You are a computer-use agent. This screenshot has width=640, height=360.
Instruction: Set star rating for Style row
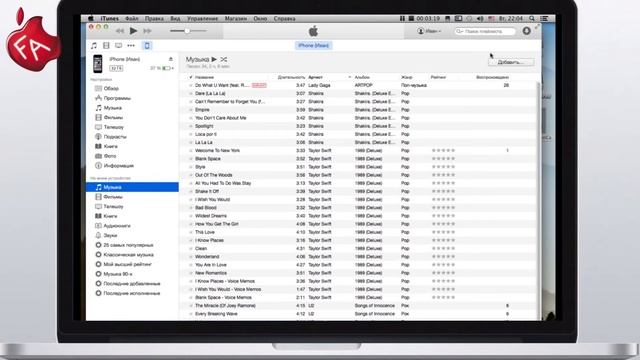click(x=443, y=167)
